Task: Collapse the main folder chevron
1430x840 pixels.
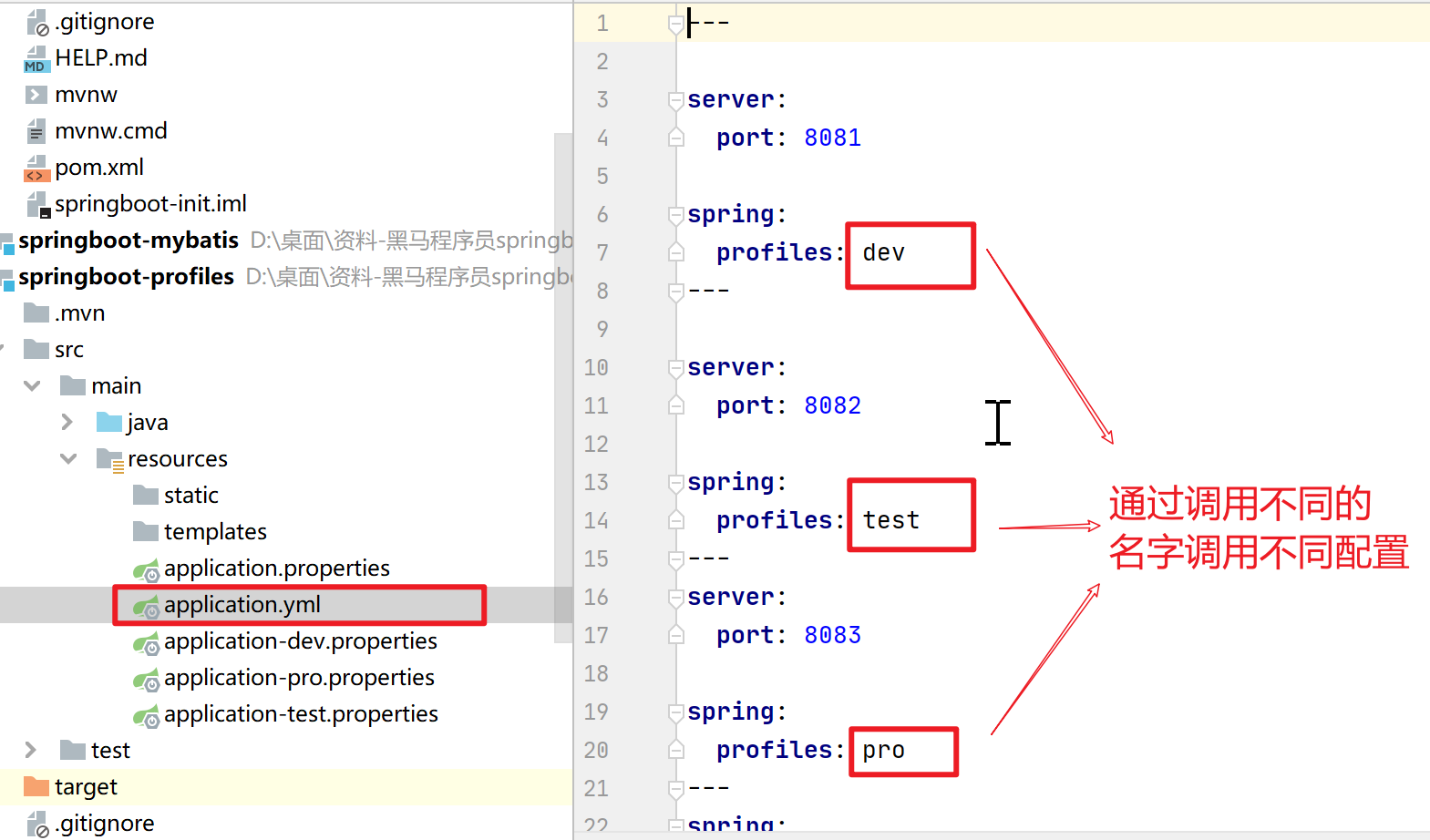Action: pos(32,386)
